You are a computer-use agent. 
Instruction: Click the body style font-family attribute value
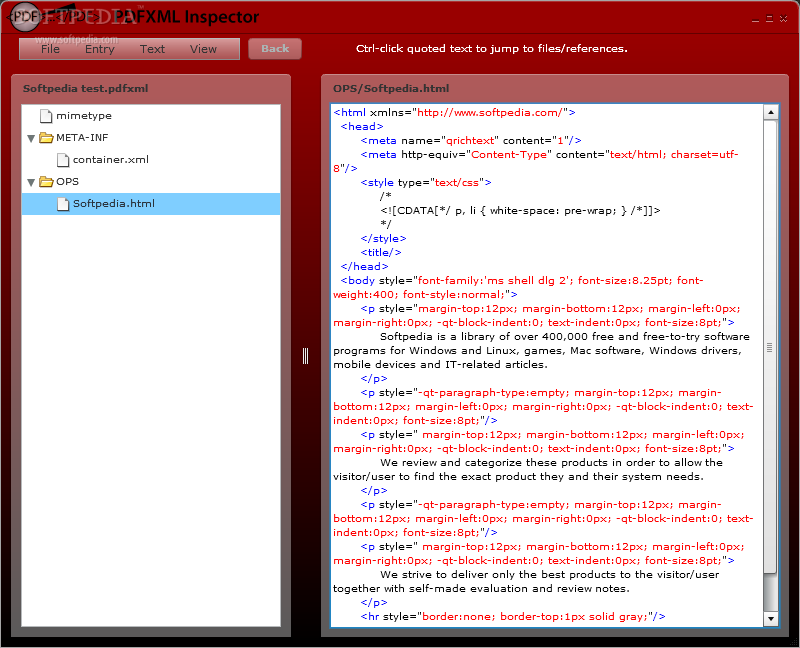pos(518,288)
